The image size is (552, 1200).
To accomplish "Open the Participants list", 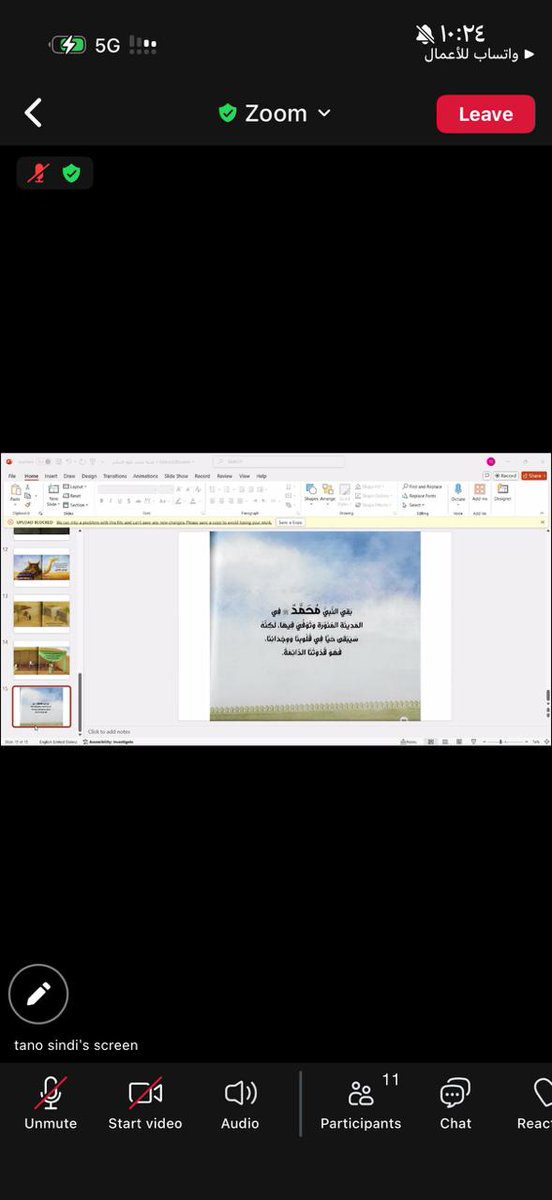I will pos(360,1104).
